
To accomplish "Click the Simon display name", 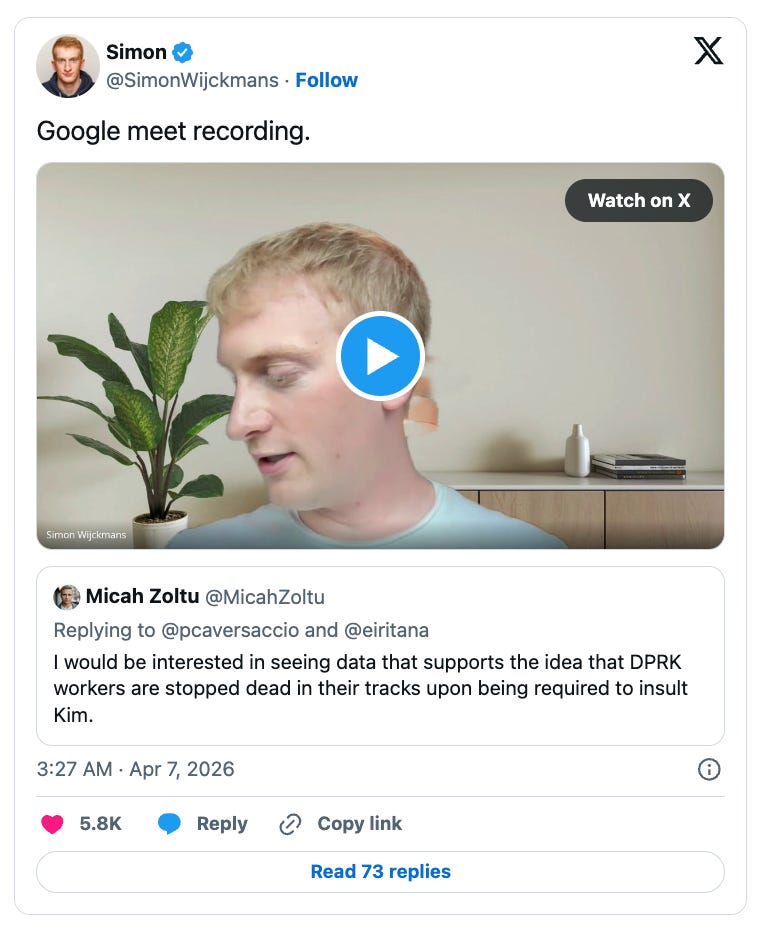I will (136, 52).
